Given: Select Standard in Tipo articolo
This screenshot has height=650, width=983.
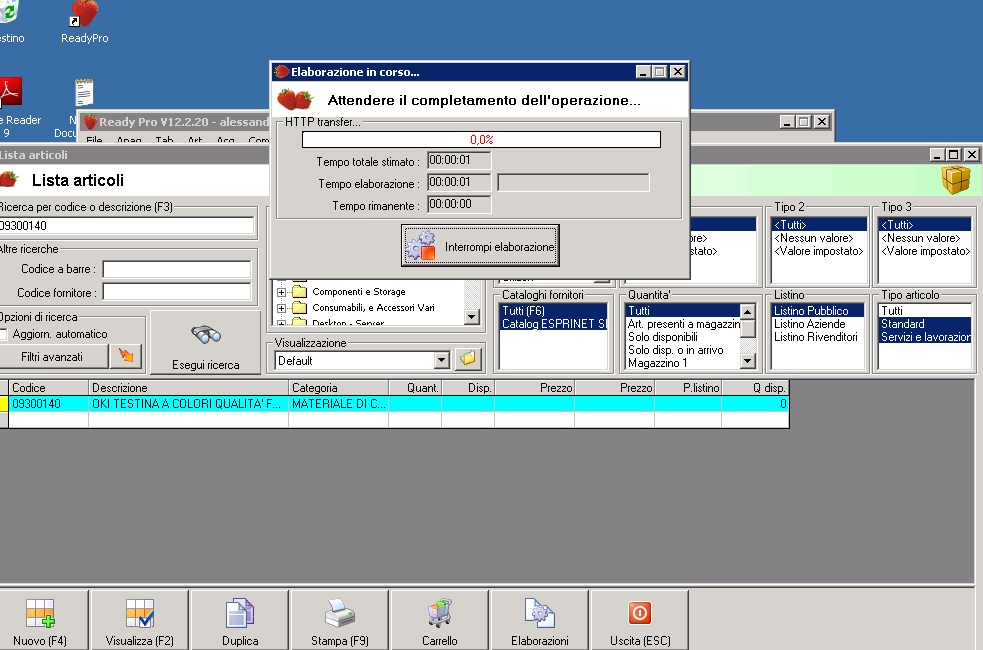Looking at the screenshot, I should [925, 323].
